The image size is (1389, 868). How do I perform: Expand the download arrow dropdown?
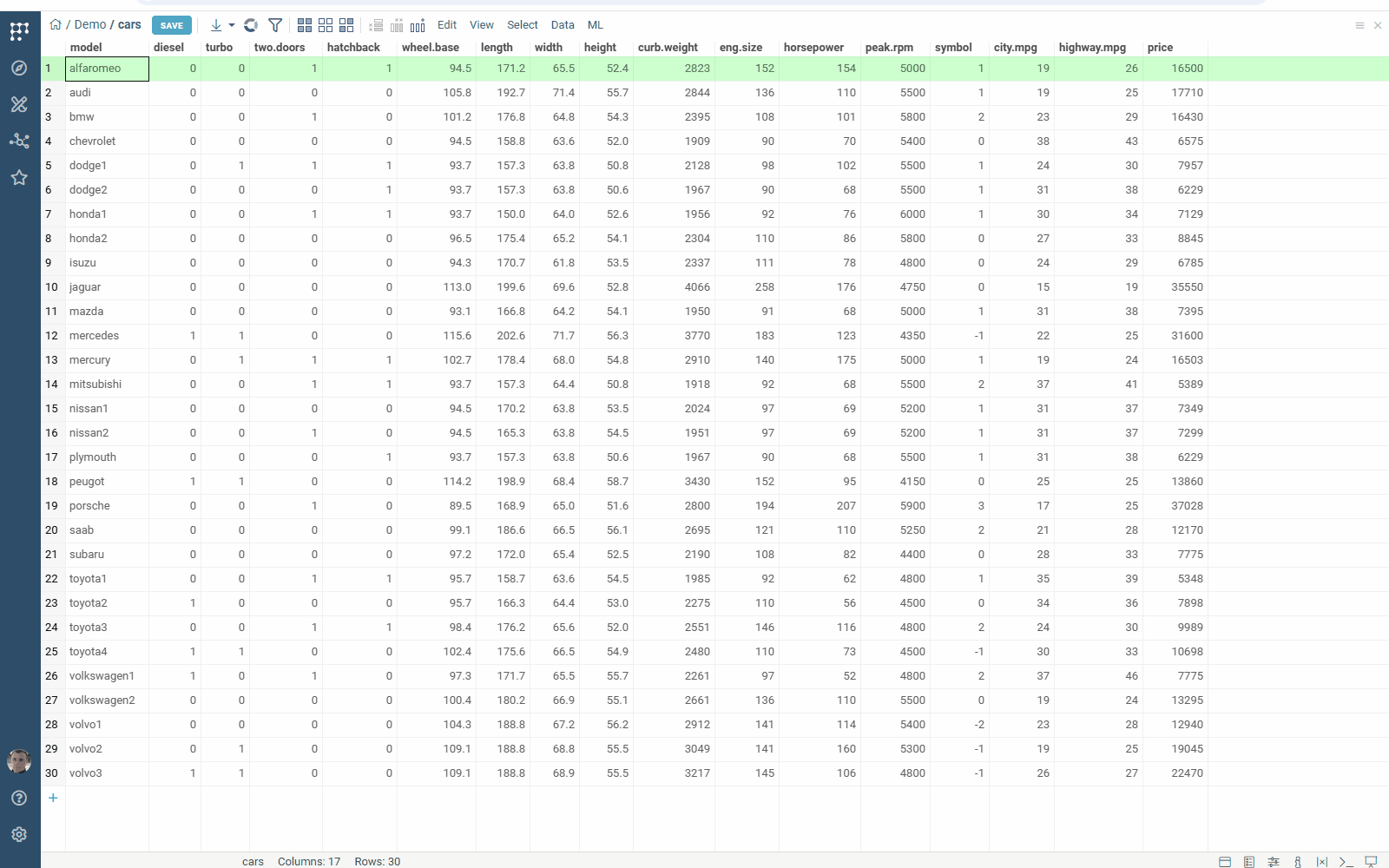[231, 25]
